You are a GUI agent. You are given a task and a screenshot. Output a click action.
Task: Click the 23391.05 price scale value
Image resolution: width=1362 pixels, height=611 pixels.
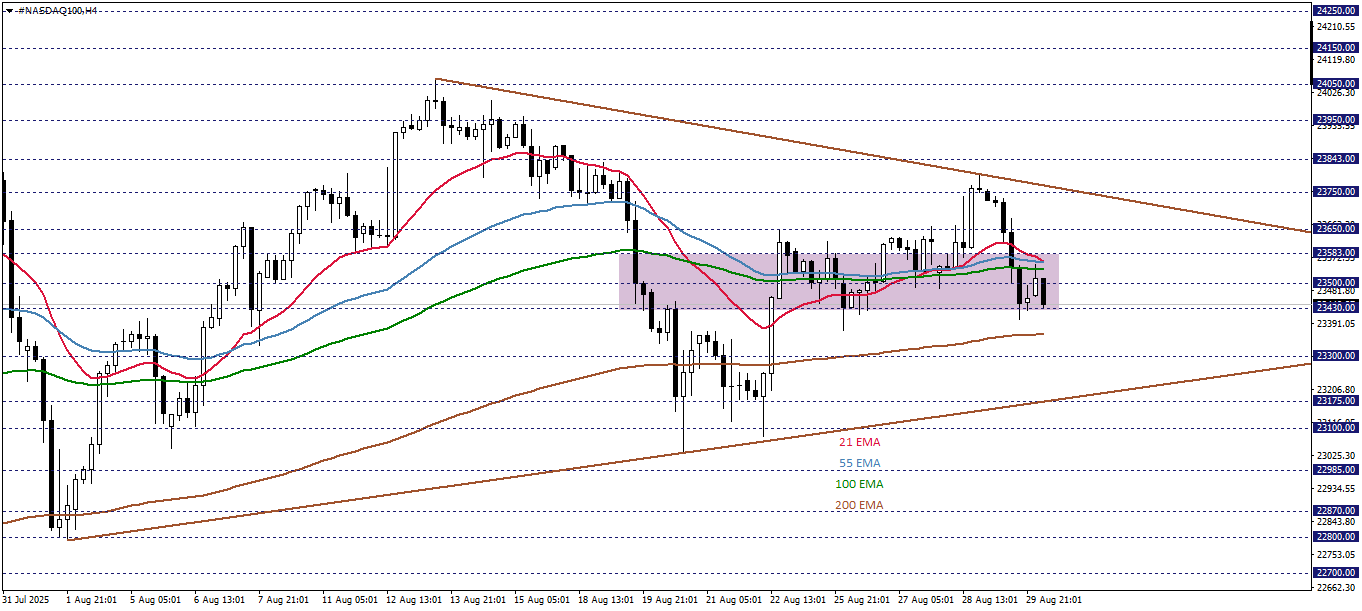pyautogui.click(x=1337, y=324)
